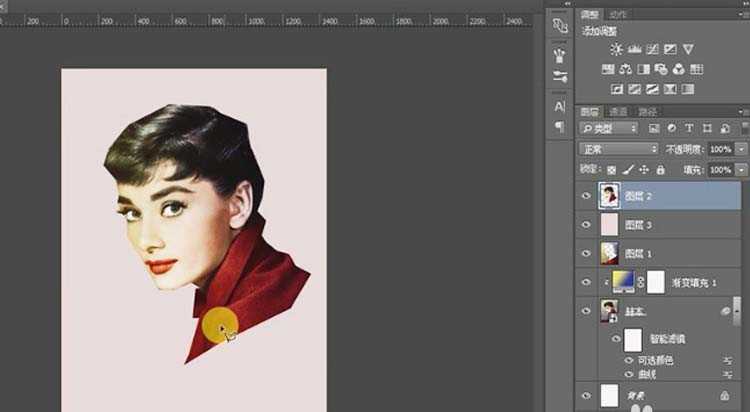750x412 pixels.
Task: Open the Character panel (A| icon)
Action: 560,107
